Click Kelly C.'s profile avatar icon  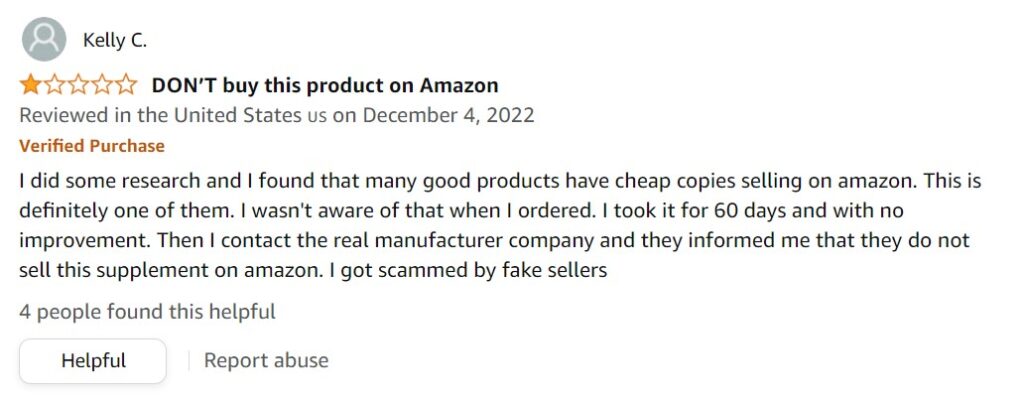coord(43,40)
